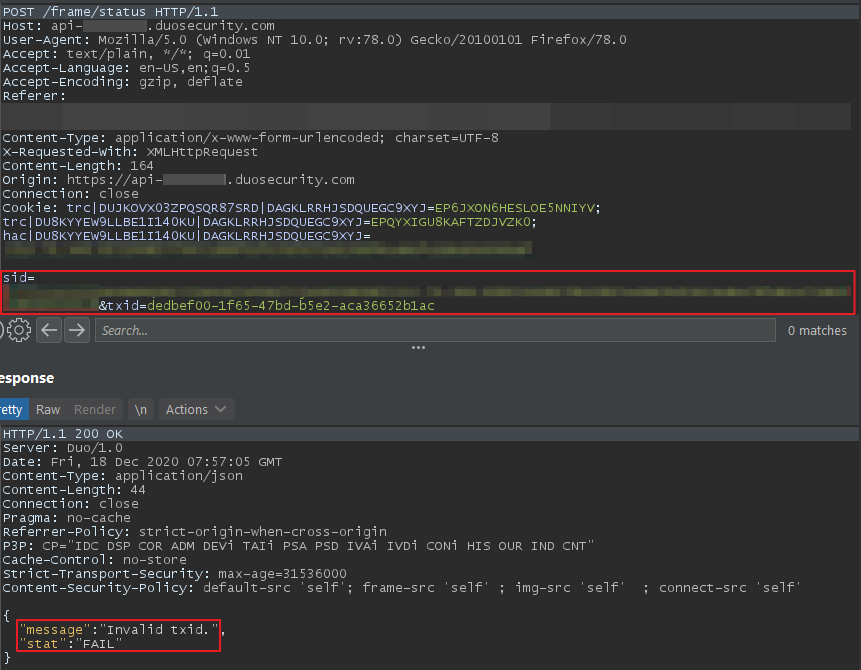Screen dimensions: 861x670
Task: Click the HTTP/1.1 200 OK status line
Action: (61, 434)
